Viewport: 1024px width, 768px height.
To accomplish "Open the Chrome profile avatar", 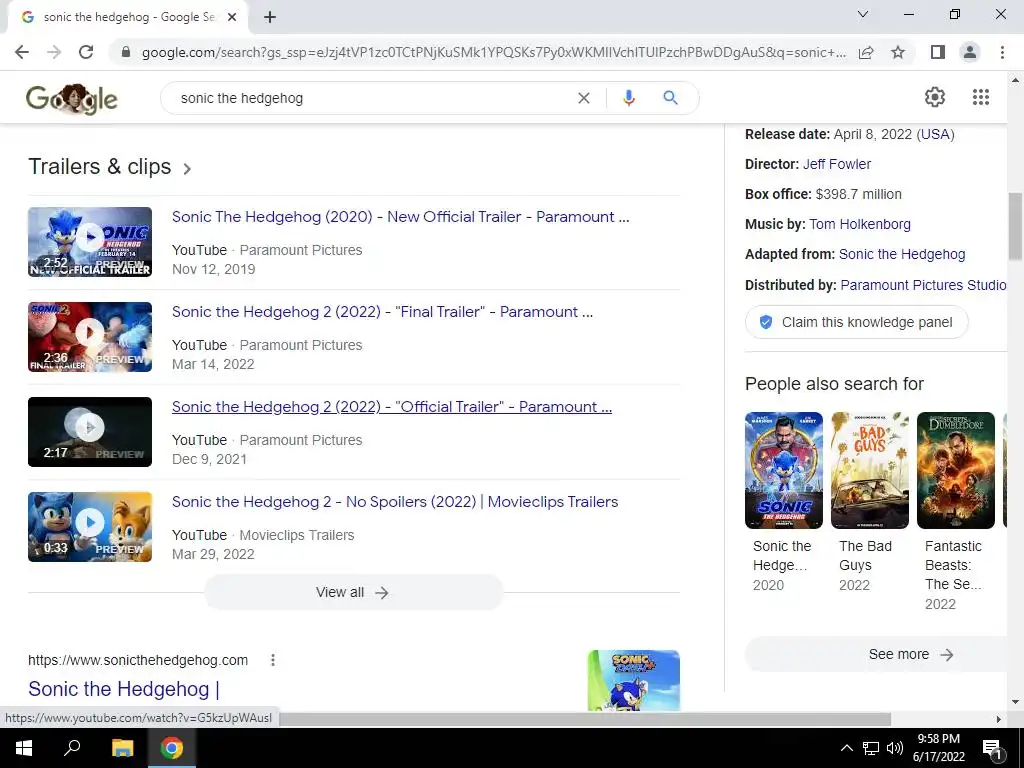I will tap(970, 52).
